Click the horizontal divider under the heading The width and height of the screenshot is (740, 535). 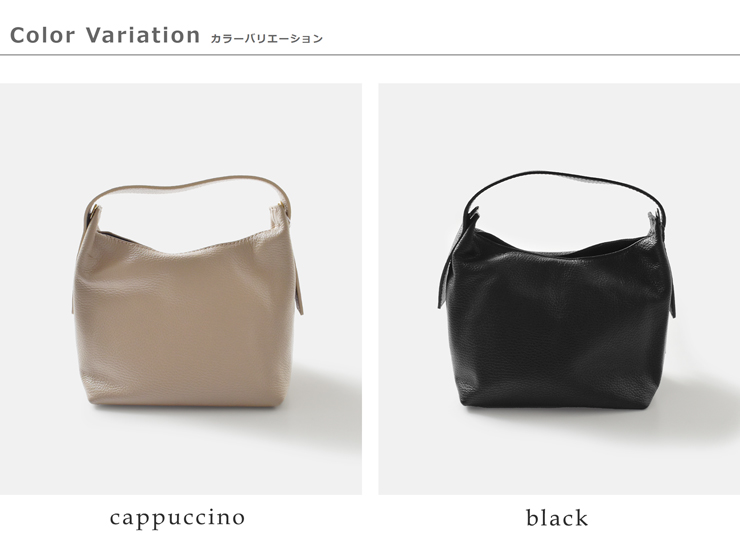[370, 55]
